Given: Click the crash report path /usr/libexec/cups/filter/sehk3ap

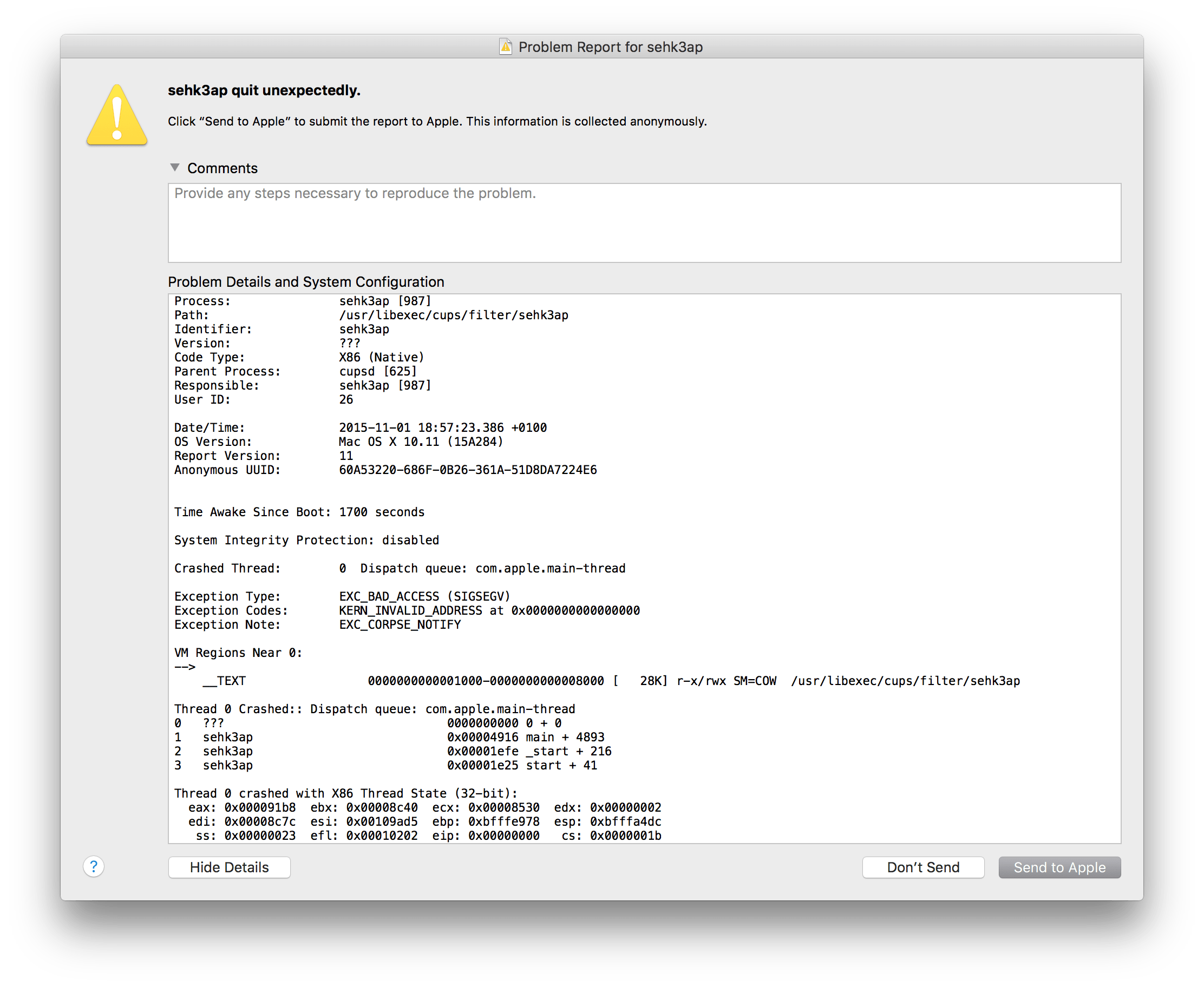Looking at the screenshot, I should pos(452,314).
